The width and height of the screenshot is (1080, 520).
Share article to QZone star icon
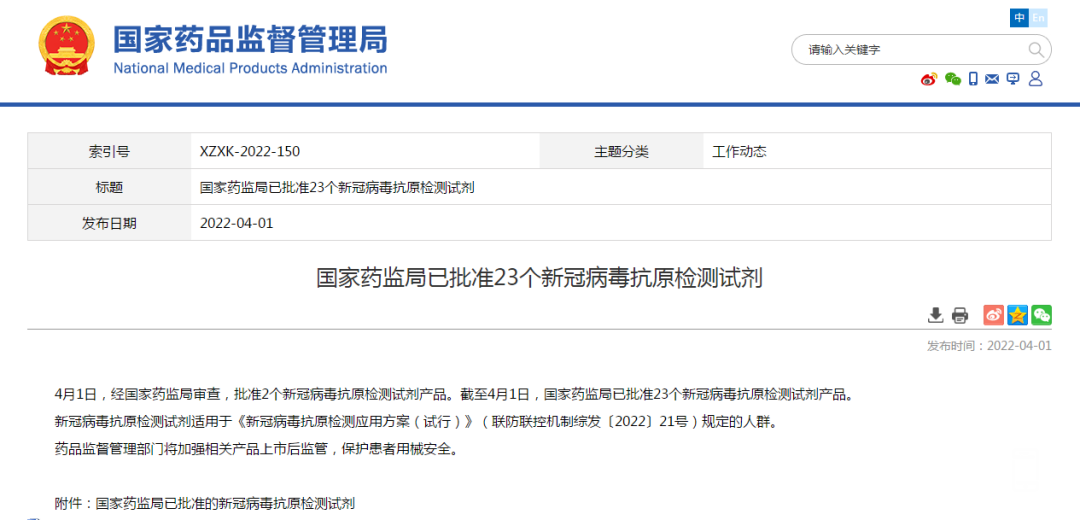(1017, 315)
